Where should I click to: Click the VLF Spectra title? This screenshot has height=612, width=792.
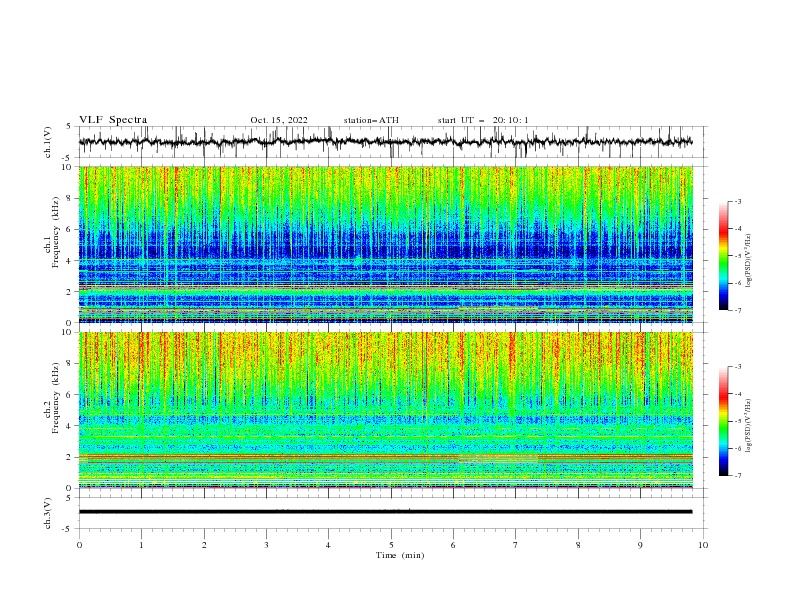pyautogui.click(x=113, y=120)
